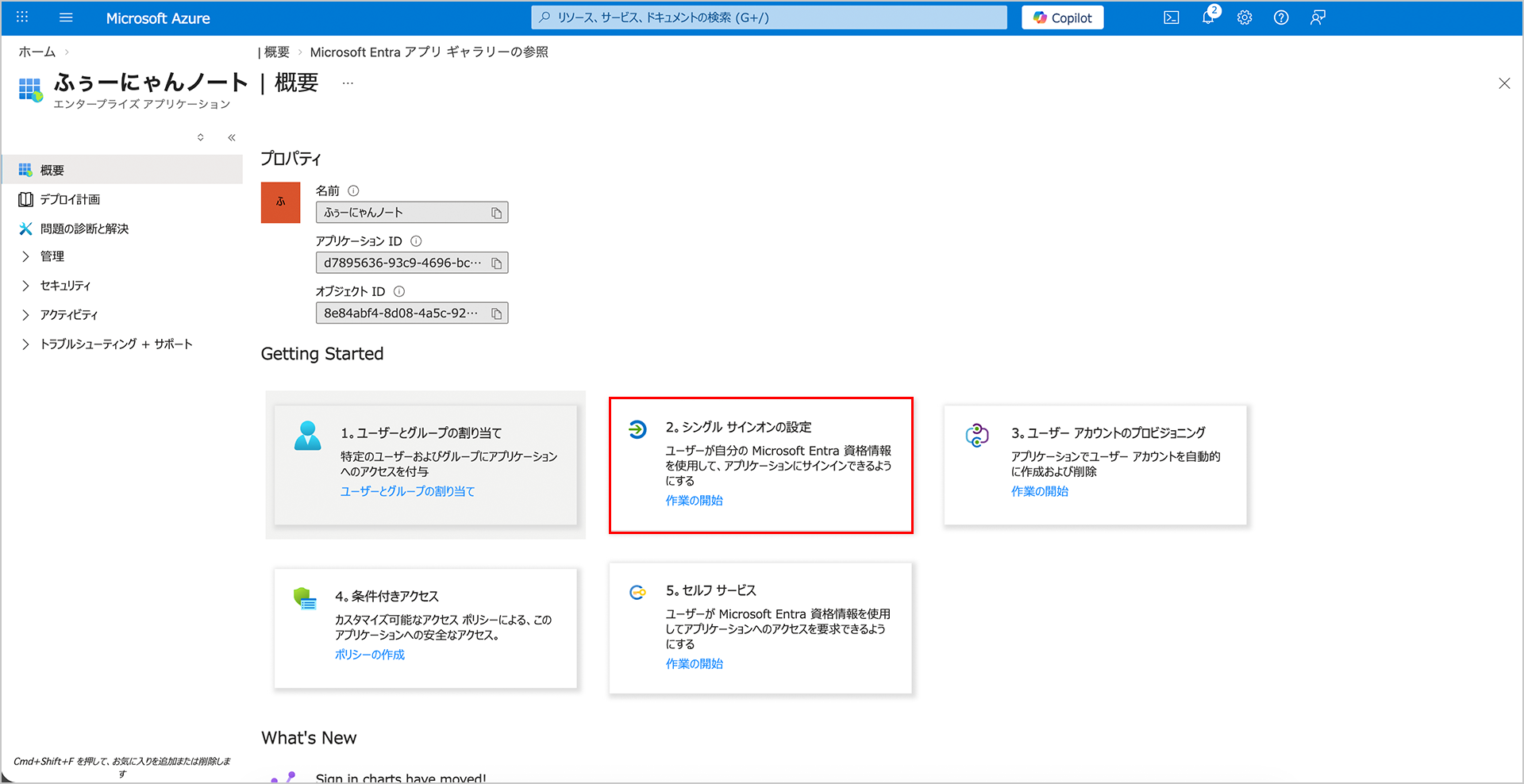The height and width of the screenshot is (784, 1524).
Task: Copy the object ID to clipboard
Action: point(496,313)
